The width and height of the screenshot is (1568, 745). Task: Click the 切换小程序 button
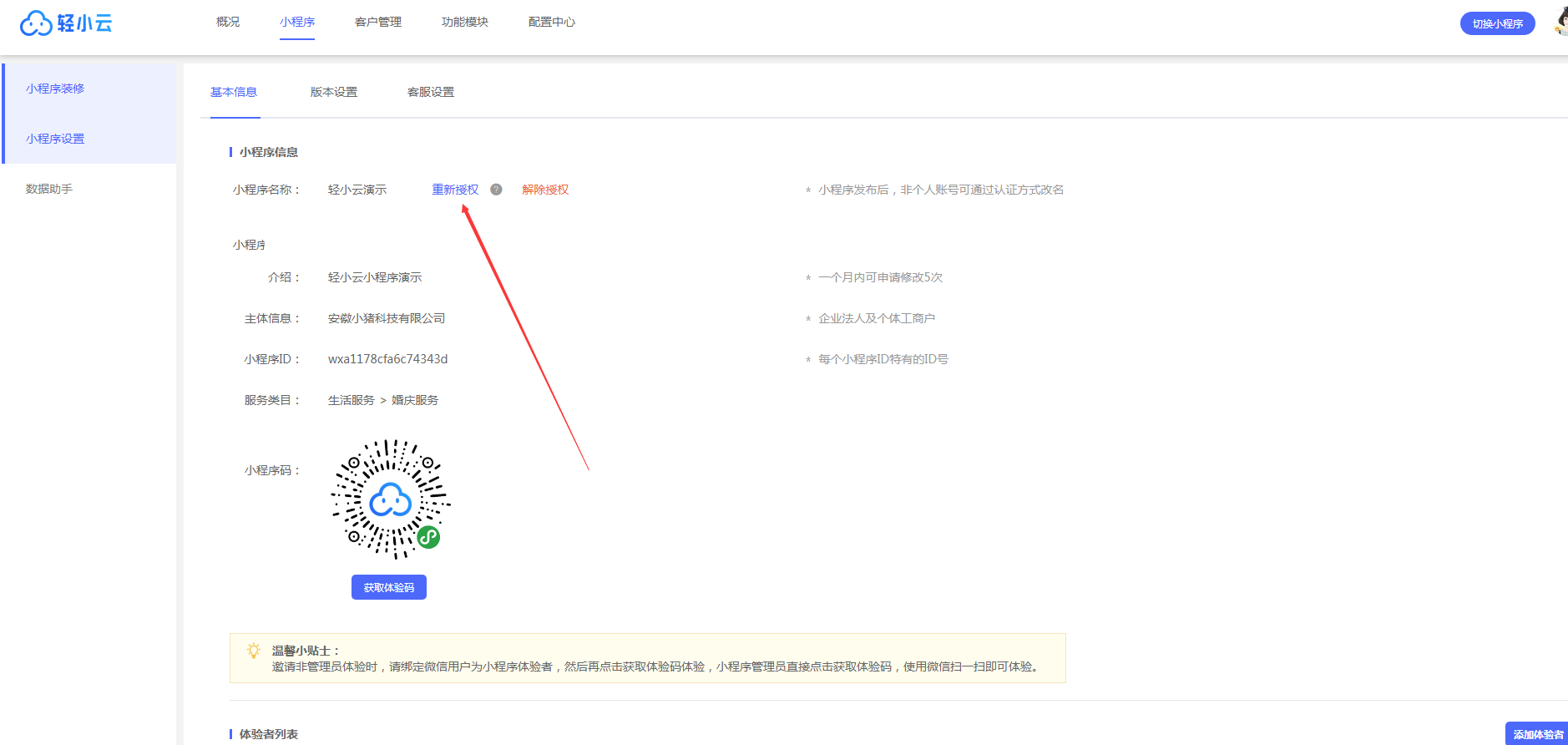[1498, 23]
